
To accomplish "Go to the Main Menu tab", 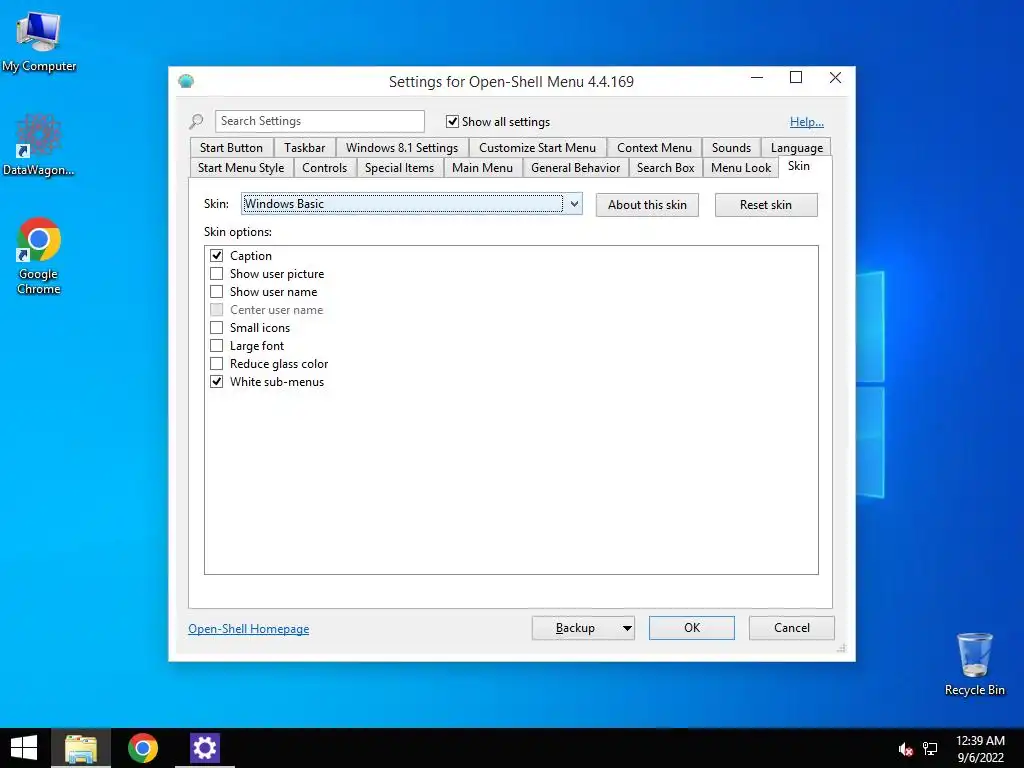I will (x=483, y=168).
